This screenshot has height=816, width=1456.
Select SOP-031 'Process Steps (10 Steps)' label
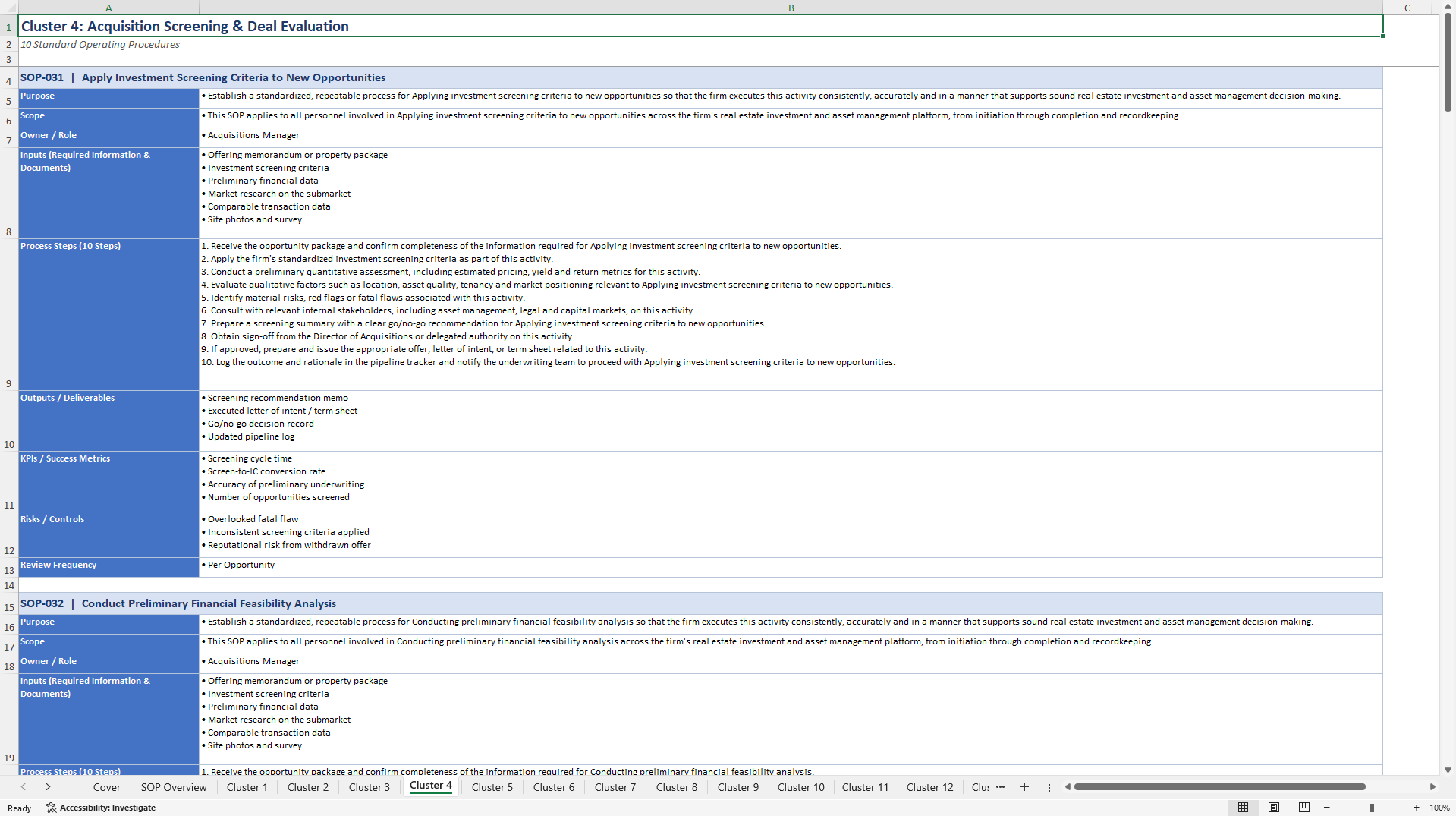(x=108, y=315)
